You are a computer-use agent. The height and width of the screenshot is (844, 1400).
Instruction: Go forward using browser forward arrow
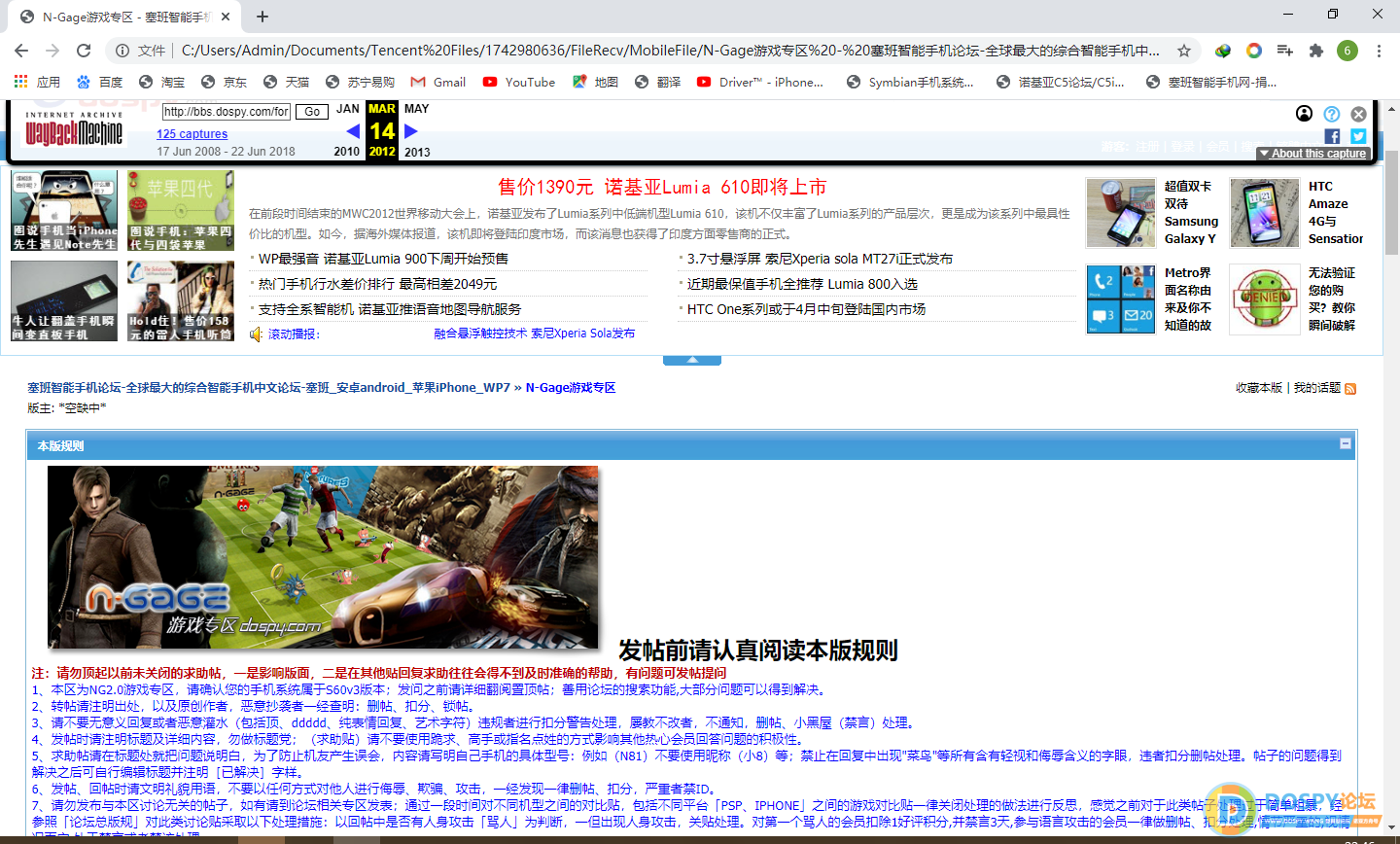pos(52,51)
